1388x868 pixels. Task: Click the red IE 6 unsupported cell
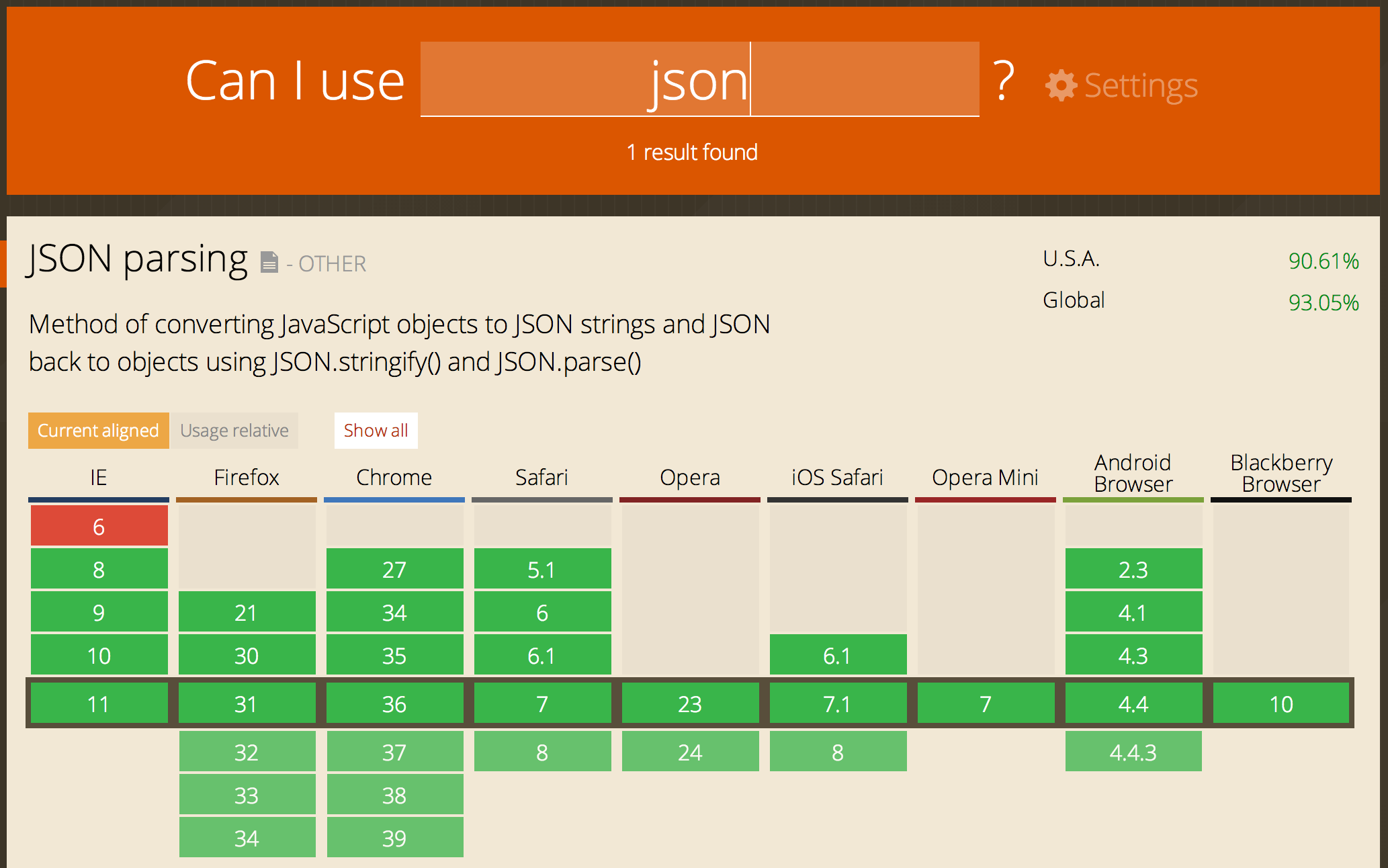click(99, 526)
